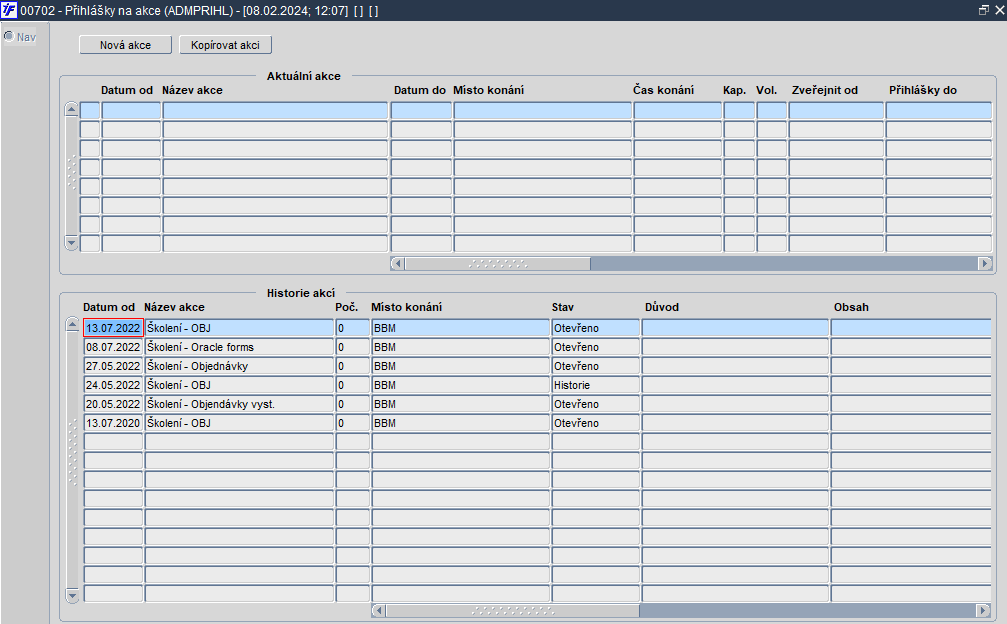
Task: Click Otevřeno status in 27.05.2022 row
Action: coord(595,366)
